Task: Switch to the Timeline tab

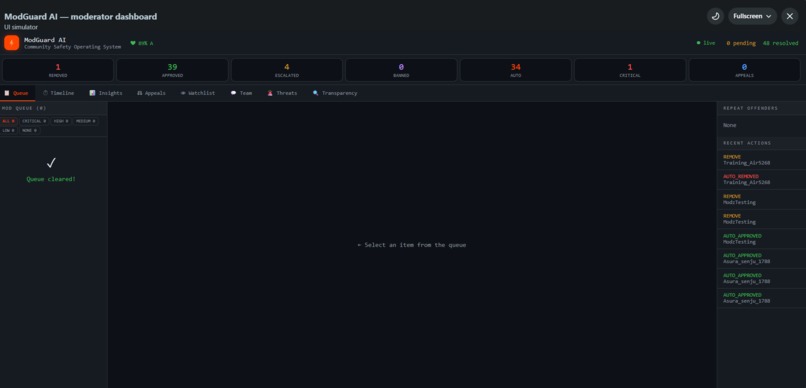Action: click(59, 93)
